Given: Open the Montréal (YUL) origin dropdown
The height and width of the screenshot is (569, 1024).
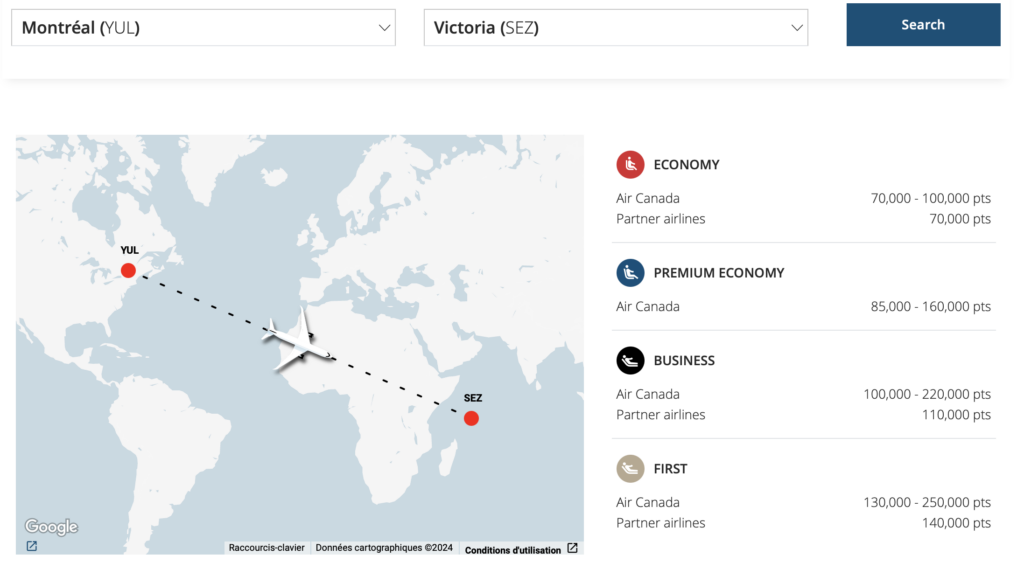Looking at the screenshot, I should pos(203,28).
